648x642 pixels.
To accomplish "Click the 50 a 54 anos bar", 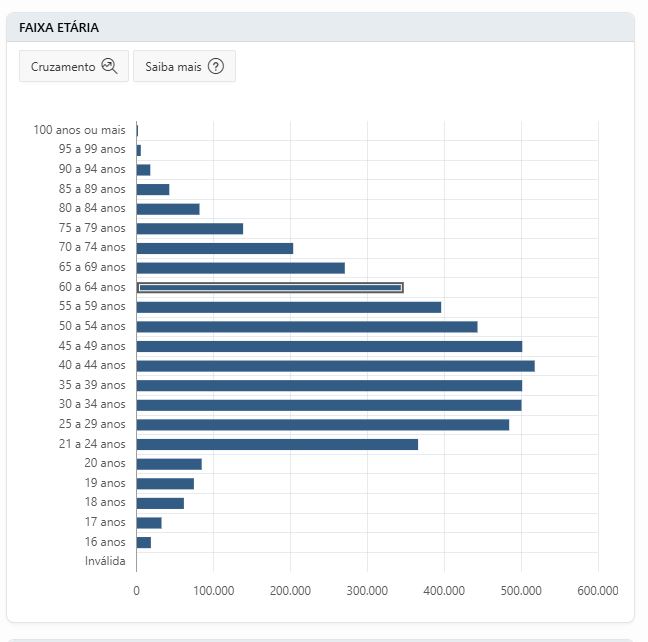I will tap(307, 327).
